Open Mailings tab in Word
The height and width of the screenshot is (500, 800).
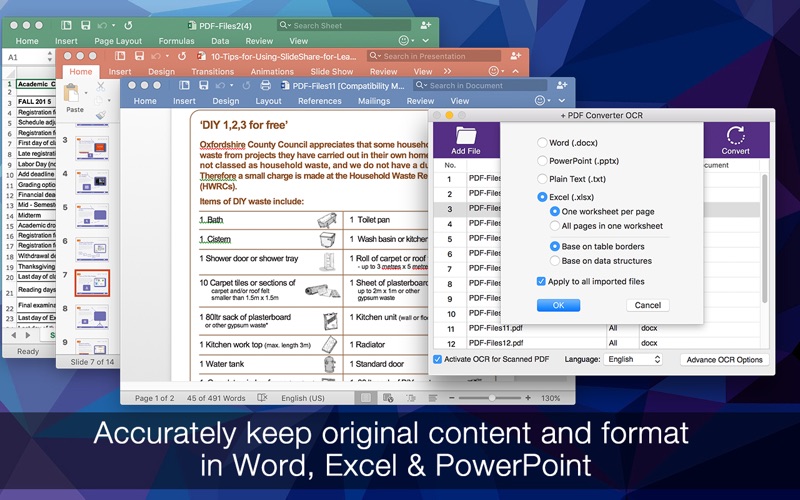374,101
